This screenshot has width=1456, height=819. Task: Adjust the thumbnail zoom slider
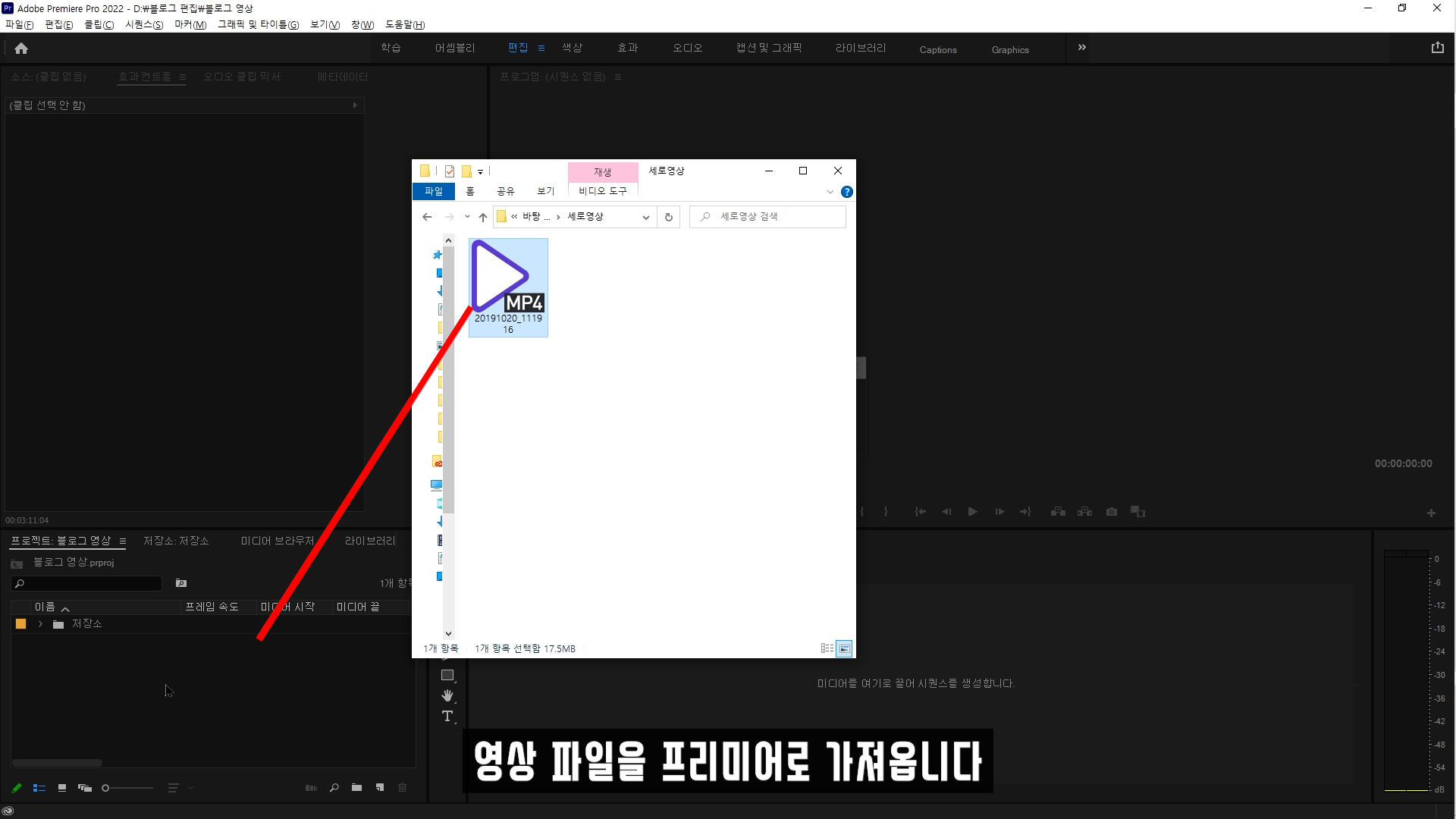pyautogui.click(x=106, y=788)
